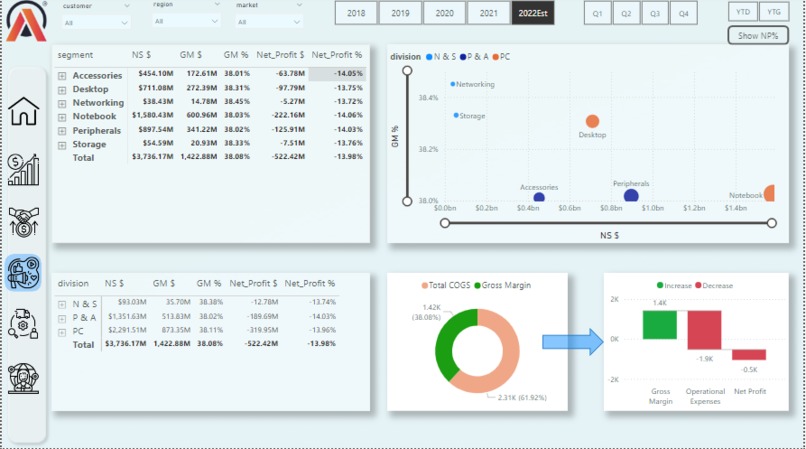Select fiscal year 2019
The image size is (806, 449).
(400, 13)
